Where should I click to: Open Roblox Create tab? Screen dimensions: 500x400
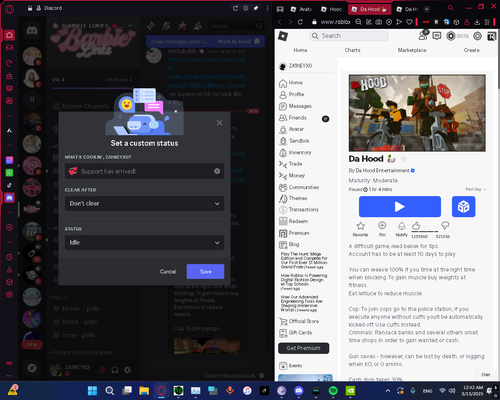tap(471, 50)
